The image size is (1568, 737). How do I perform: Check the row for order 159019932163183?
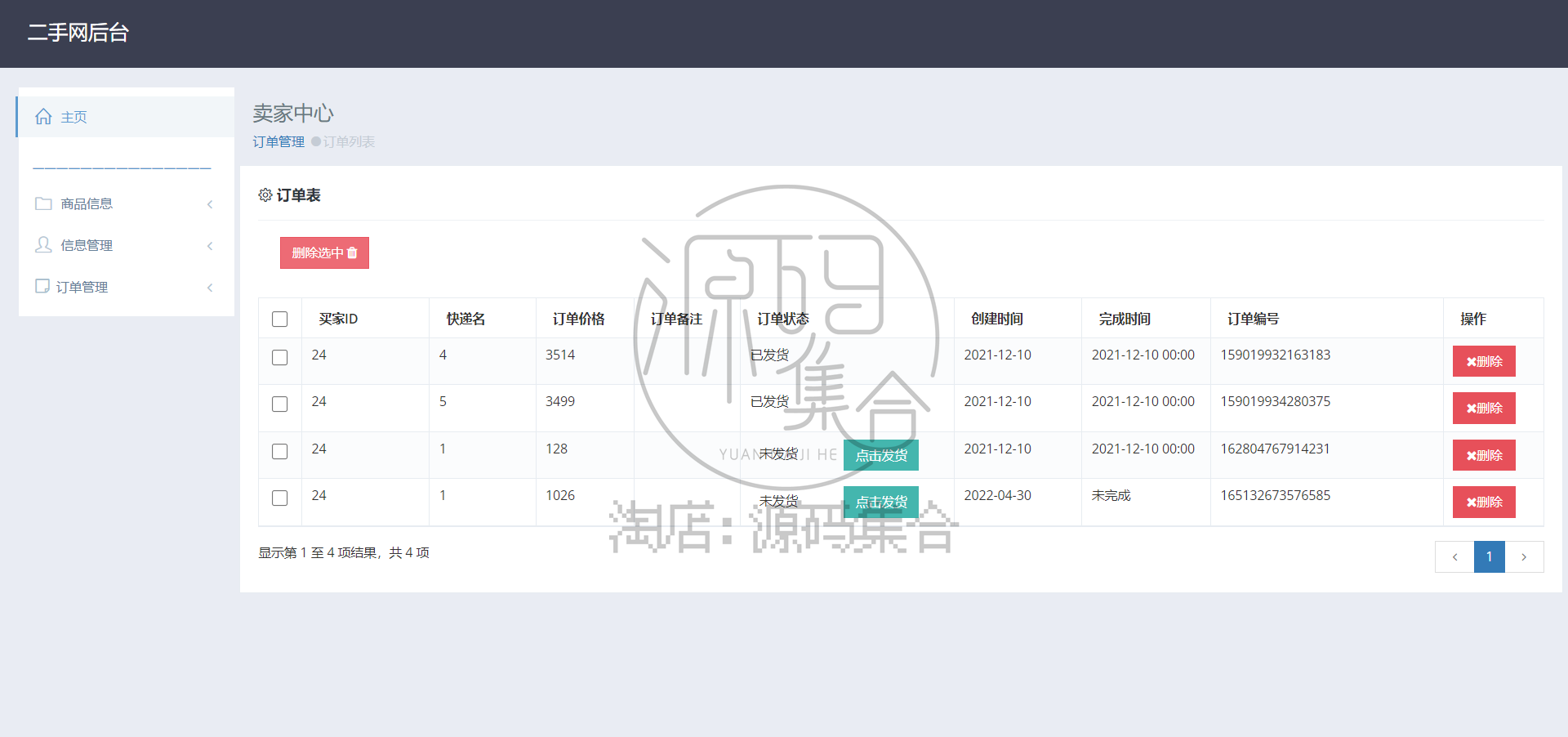click(279, 357)
